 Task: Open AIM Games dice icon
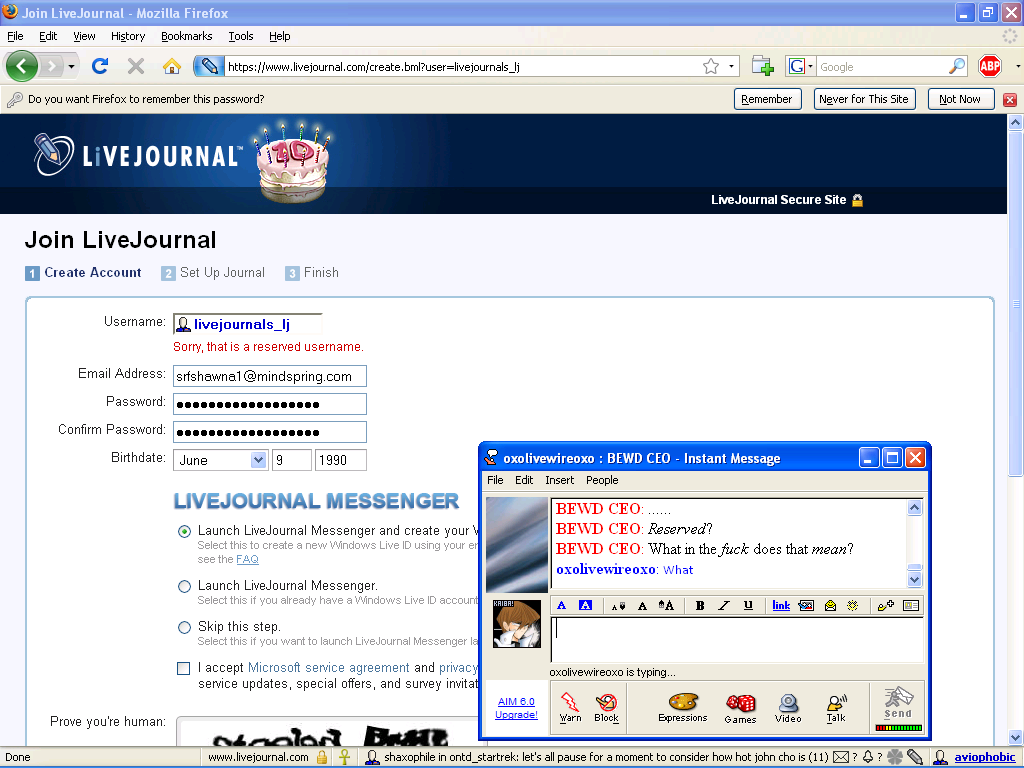click(740, 709)
